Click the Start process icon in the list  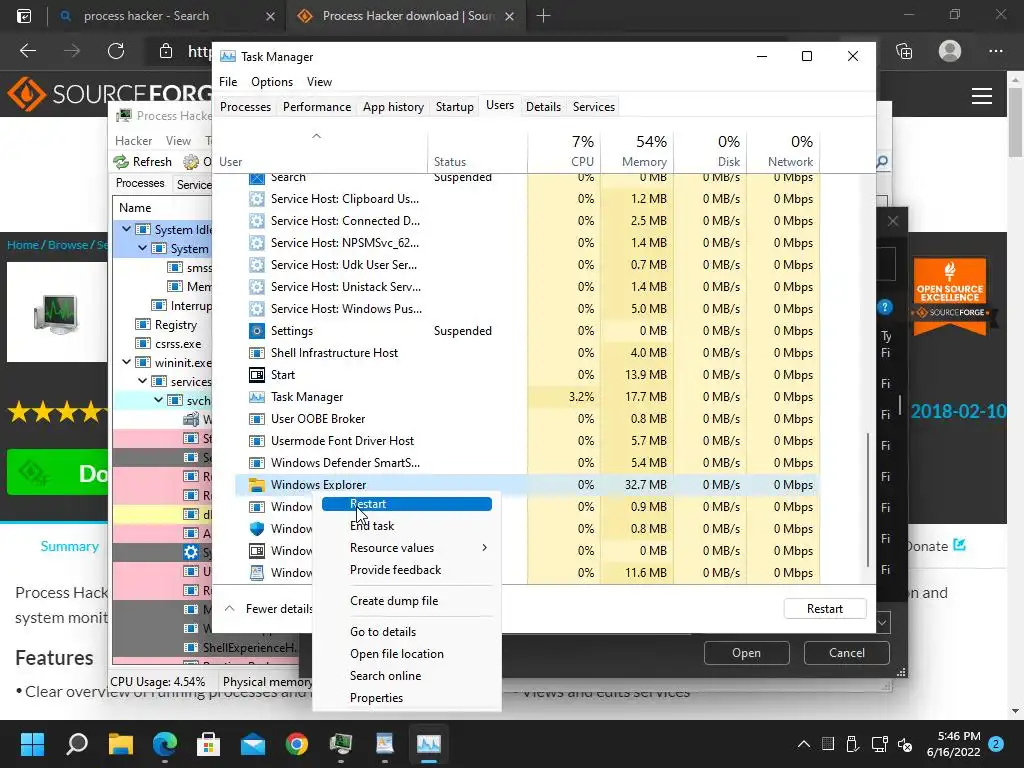click(x=257, y=374)
